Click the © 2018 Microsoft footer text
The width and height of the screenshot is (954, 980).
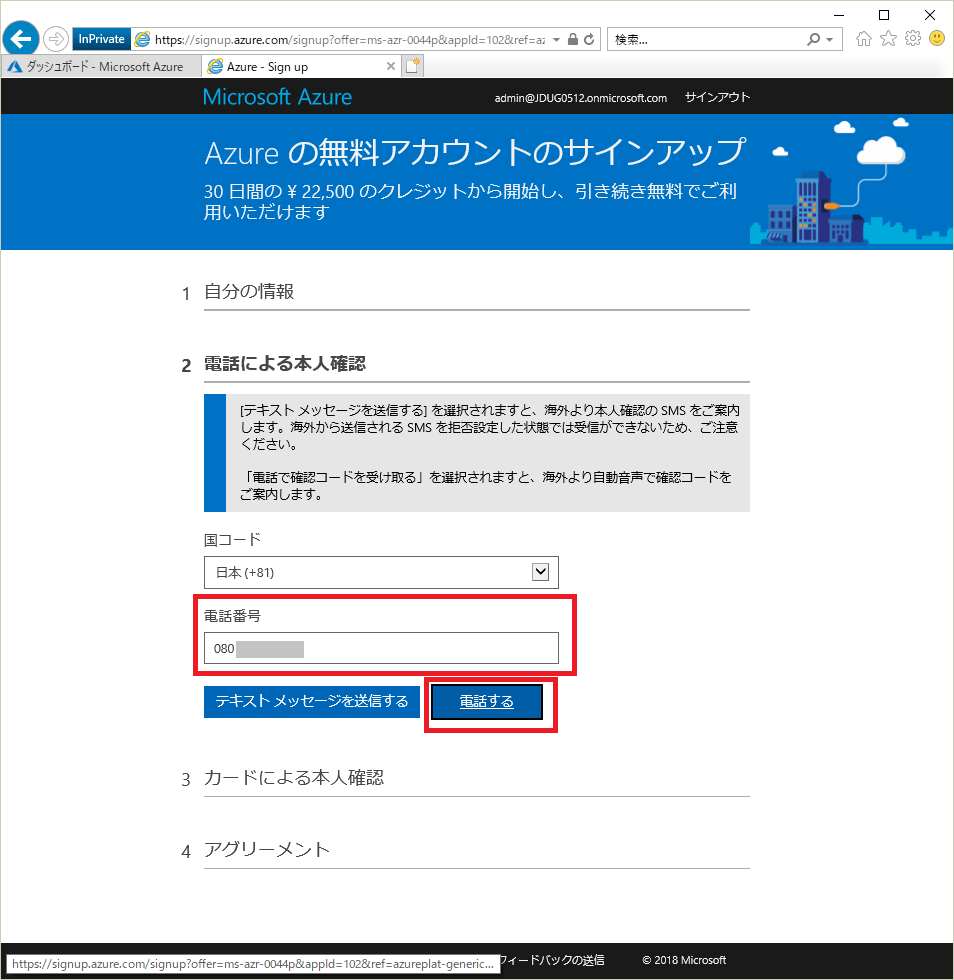(684, 960)
